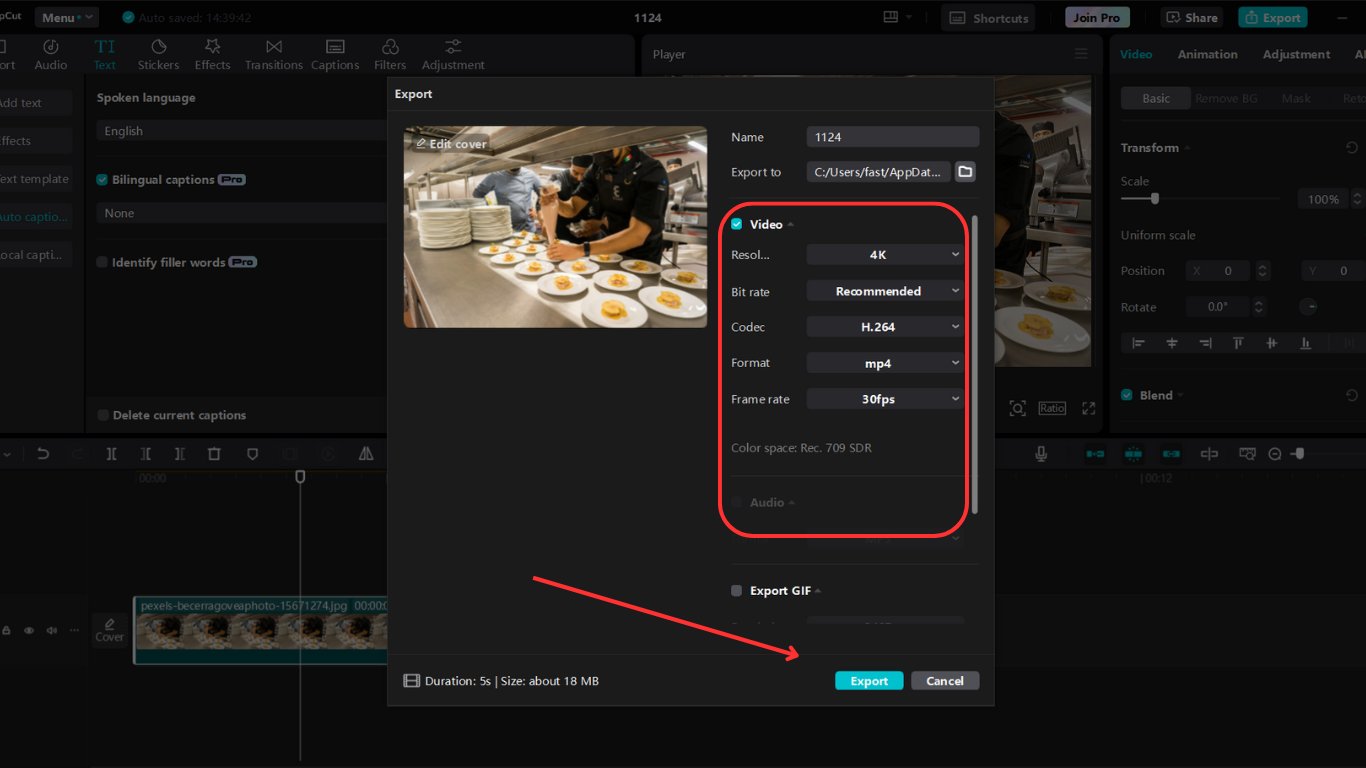The image size is (1366, 768).
Task: Click the Export button in the dialog
Action: (x=868, y=680)
